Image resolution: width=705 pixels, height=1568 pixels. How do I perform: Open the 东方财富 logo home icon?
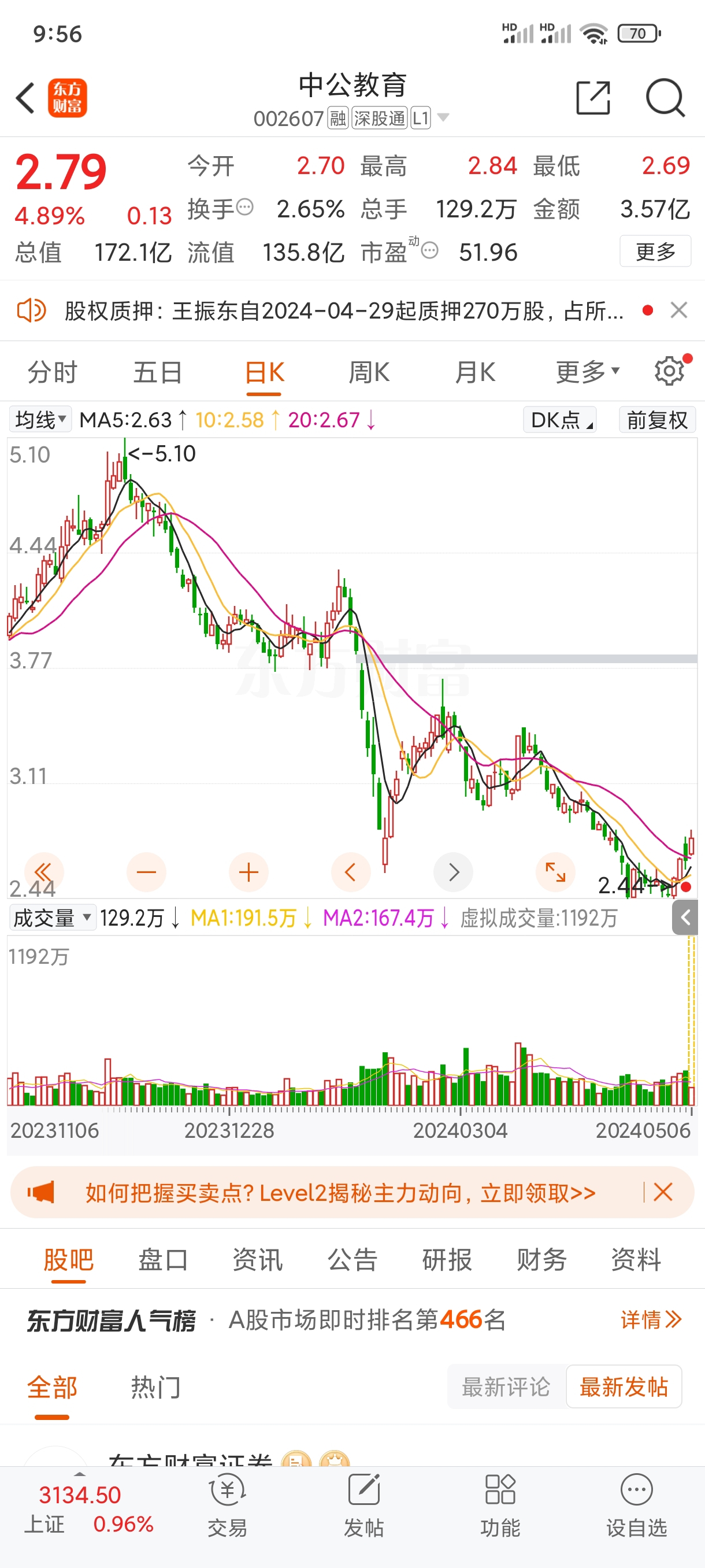[x=68, y=98]
